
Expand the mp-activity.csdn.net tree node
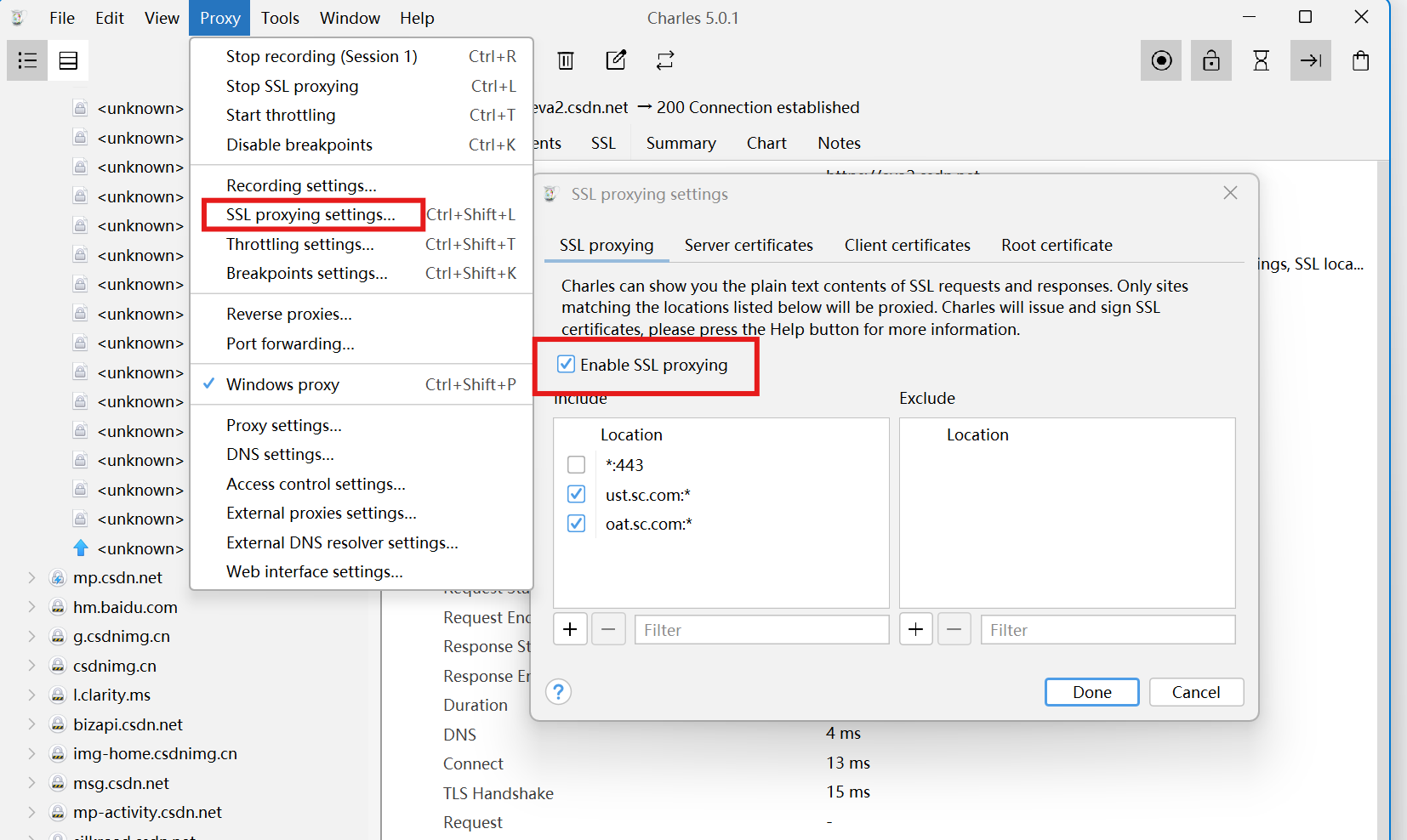pyautogui.click(x=31, y=813)
